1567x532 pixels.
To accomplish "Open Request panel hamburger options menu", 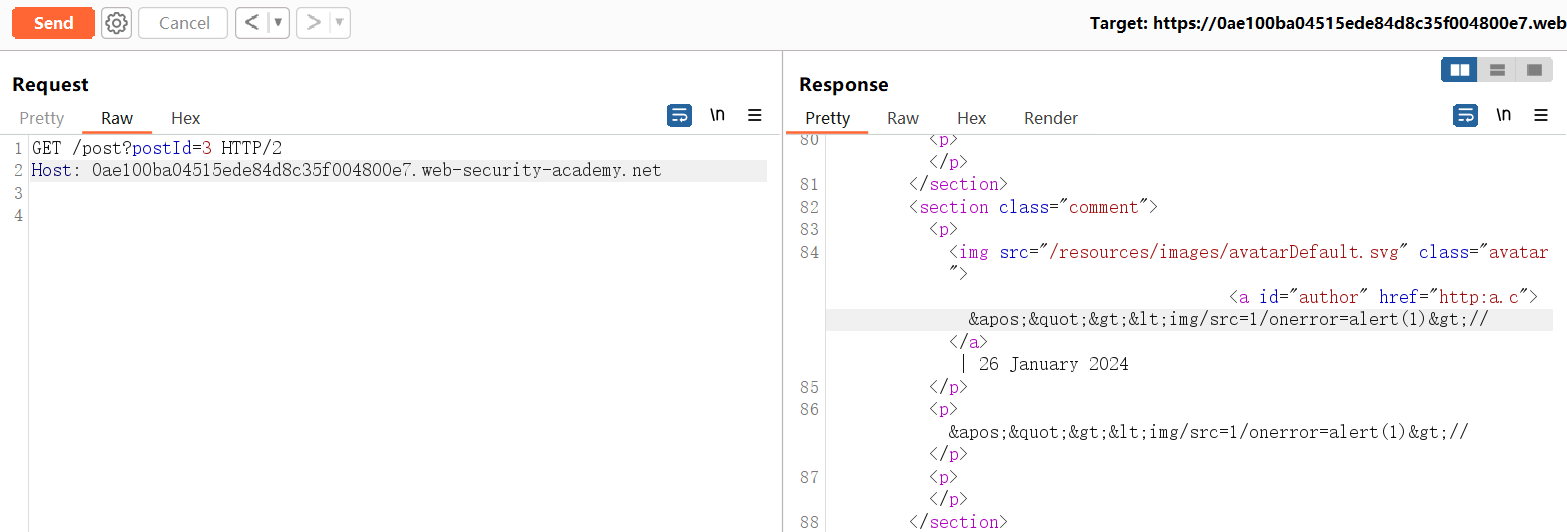I will [755, 116].
